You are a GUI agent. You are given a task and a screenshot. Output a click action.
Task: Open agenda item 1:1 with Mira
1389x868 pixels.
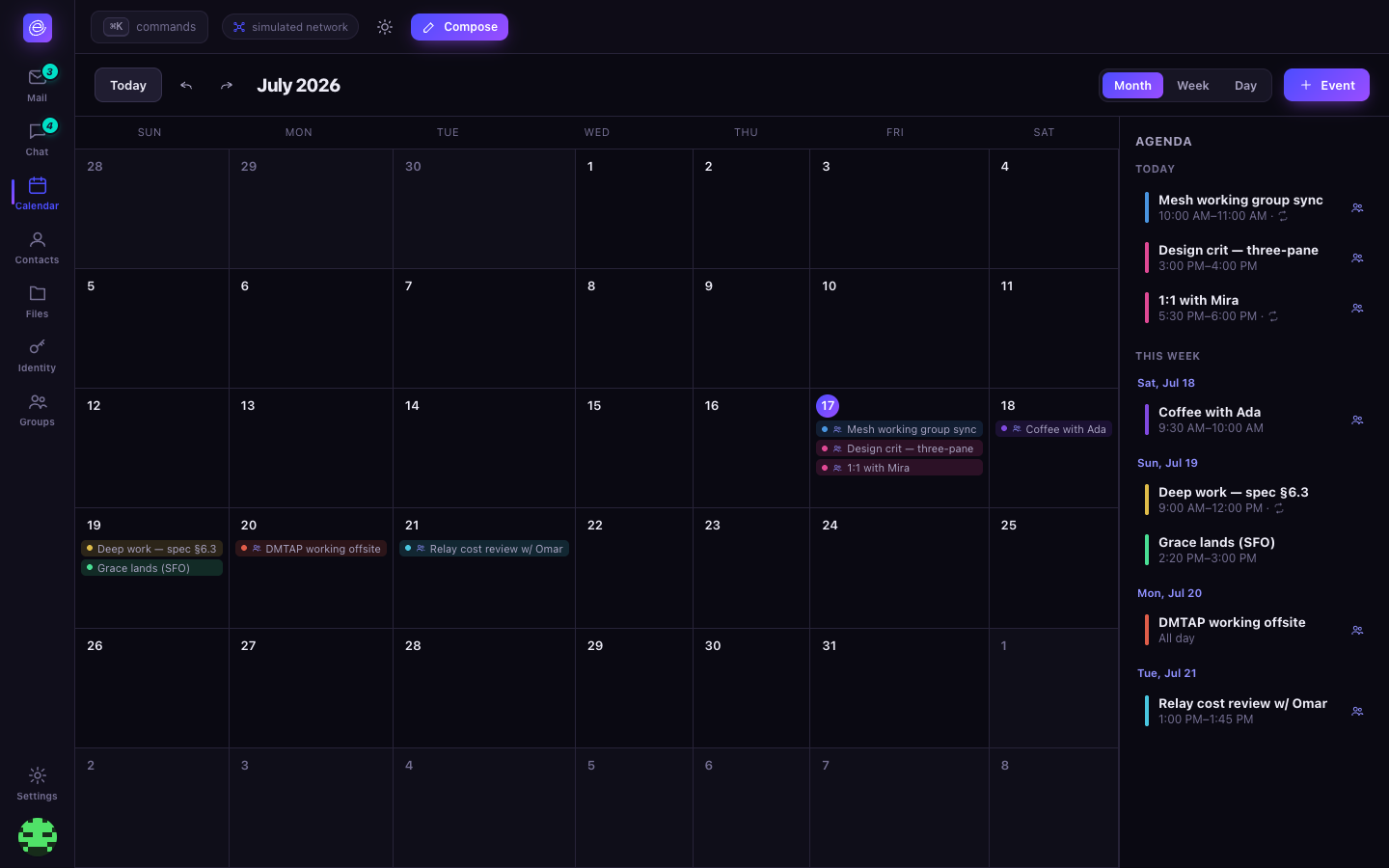coord(1254,308)
